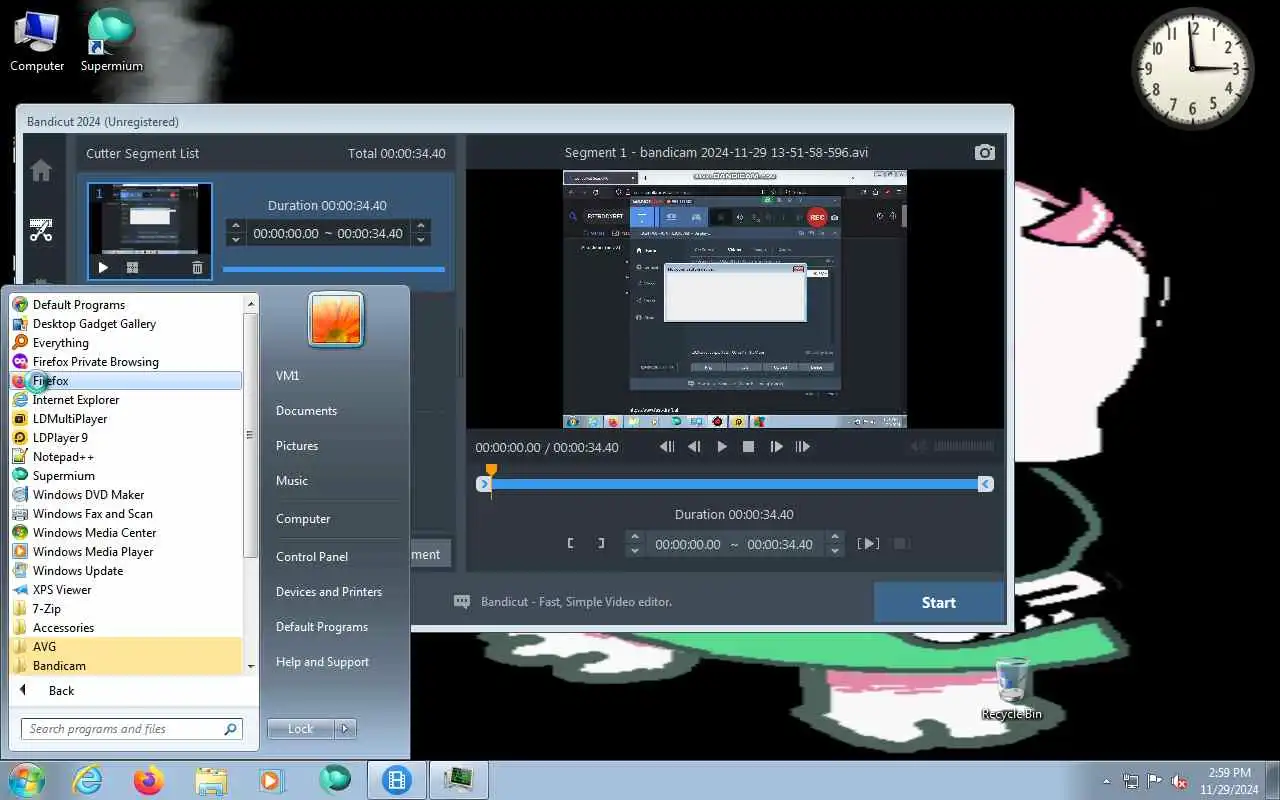Capture a snapshot with camera icon
Screen dimensions: 1280x800
(x=985, y=152)
